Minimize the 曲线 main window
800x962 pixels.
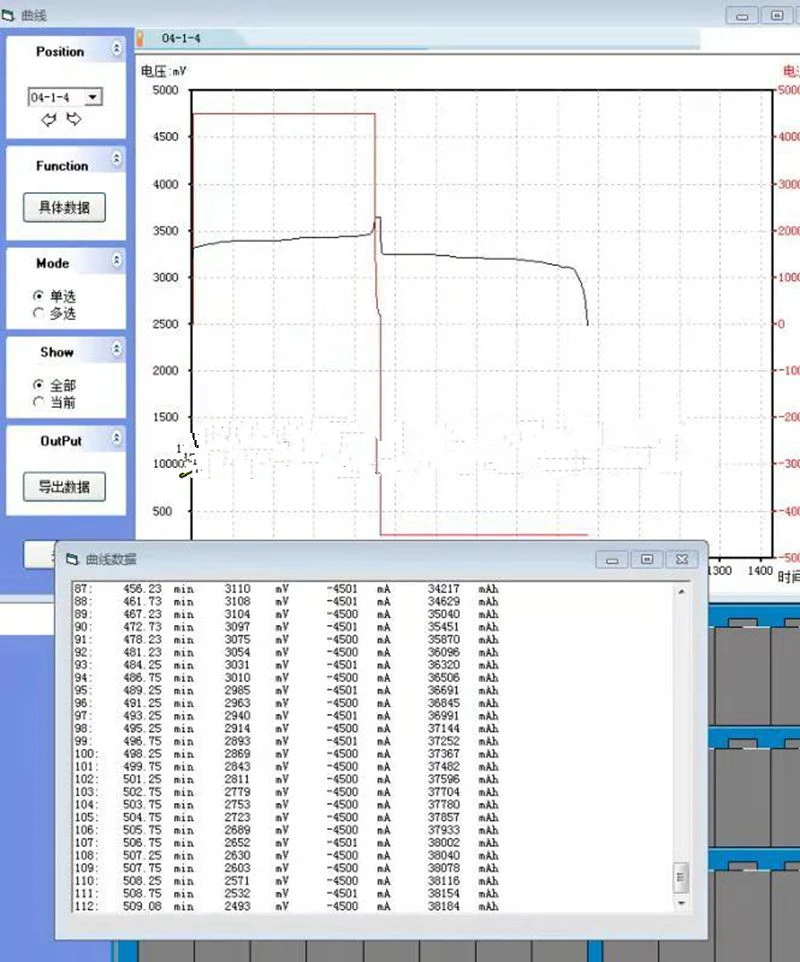742,15
